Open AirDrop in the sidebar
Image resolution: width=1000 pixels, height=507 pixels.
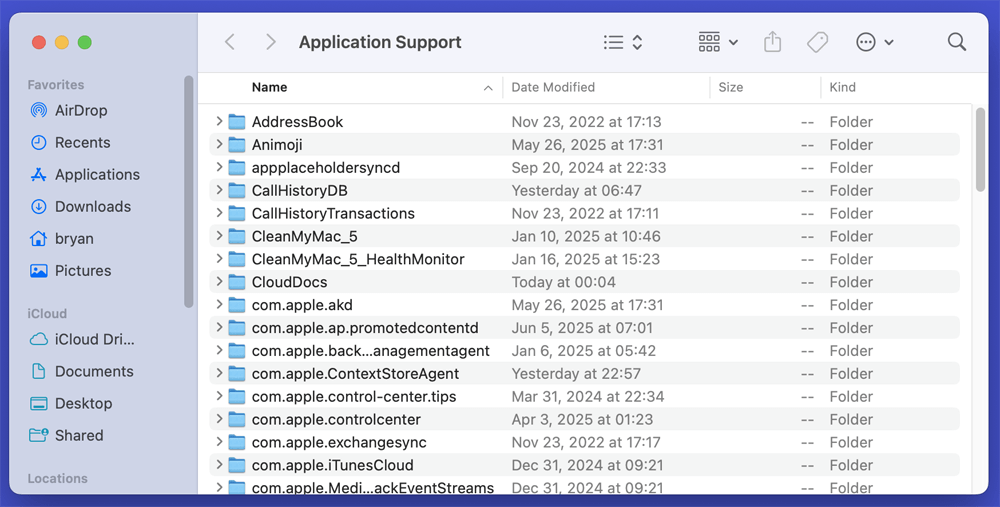coord(69,110)
